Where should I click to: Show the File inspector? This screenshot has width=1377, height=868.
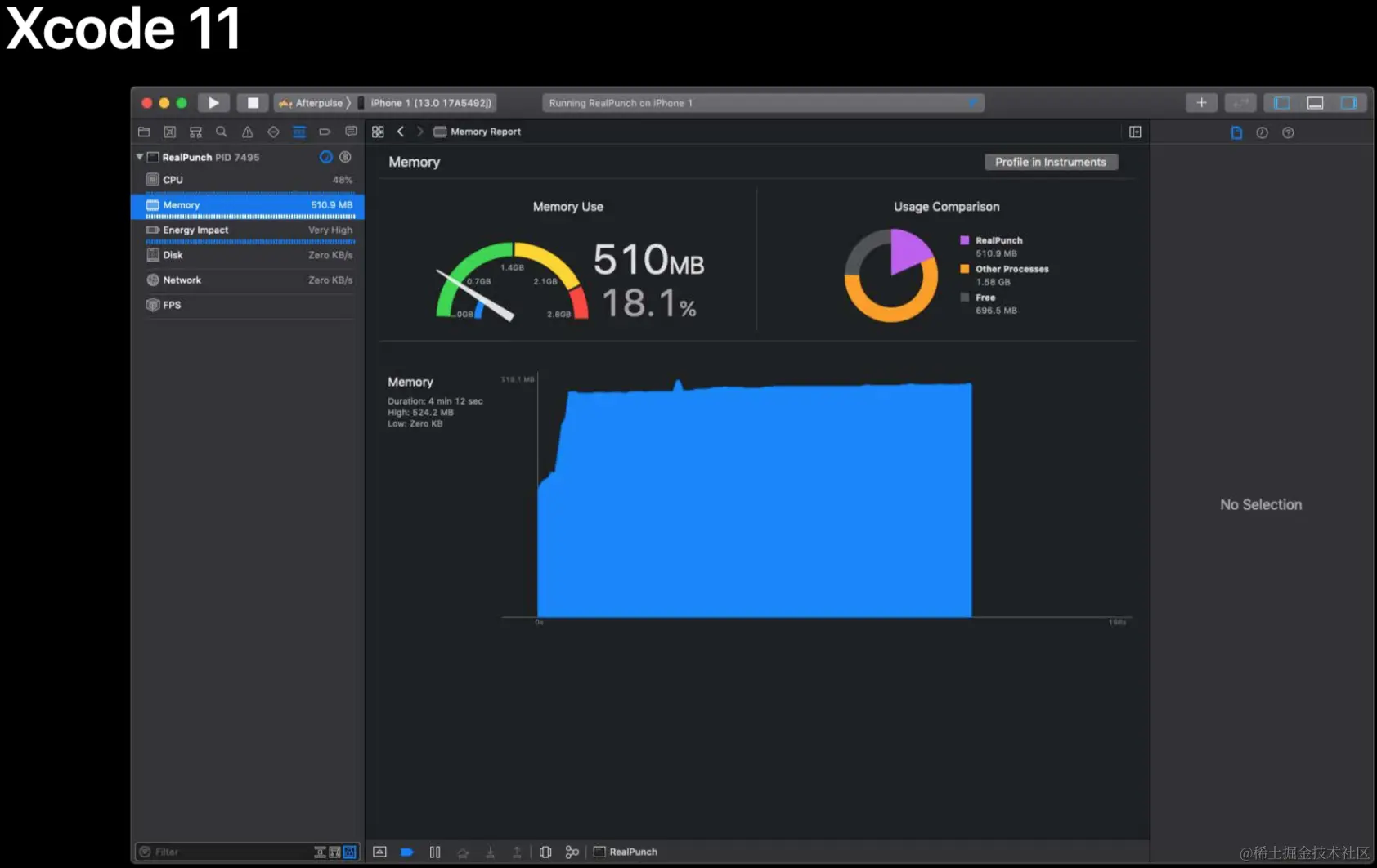pyautogui.click(x=1236, y=132)
